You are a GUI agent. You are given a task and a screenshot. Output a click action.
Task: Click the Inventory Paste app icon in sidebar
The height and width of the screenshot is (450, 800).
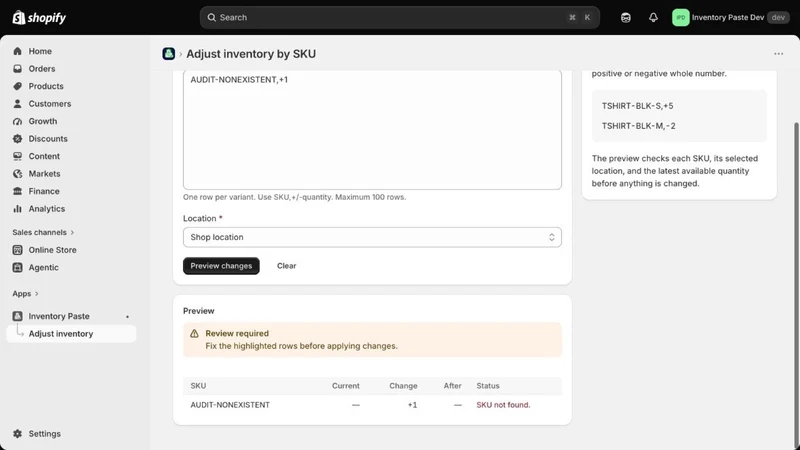coord(17,316)
